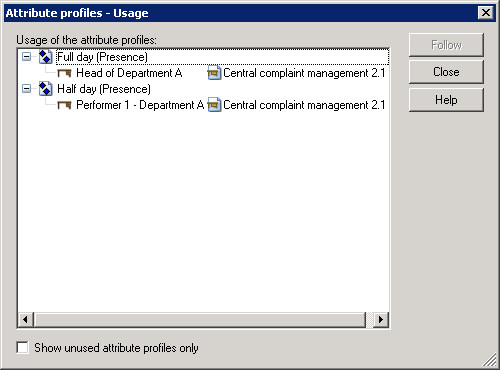Image resolution: width=500 pixels, height=370 pixels.
Task: Select the Half day (Presence) item
Action: pyautogui.click(x=104, y=89)
